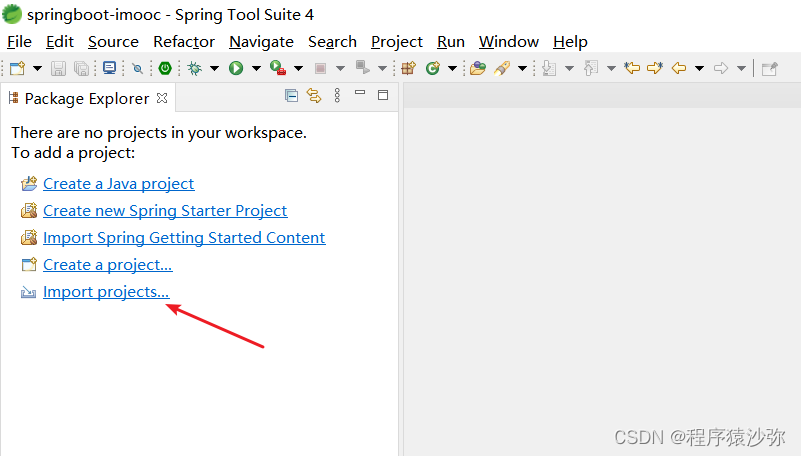Click the Next Edit Location arrow icon
Image resolution: width=801 pixels, height=456 pixels.
click(655, 68)
